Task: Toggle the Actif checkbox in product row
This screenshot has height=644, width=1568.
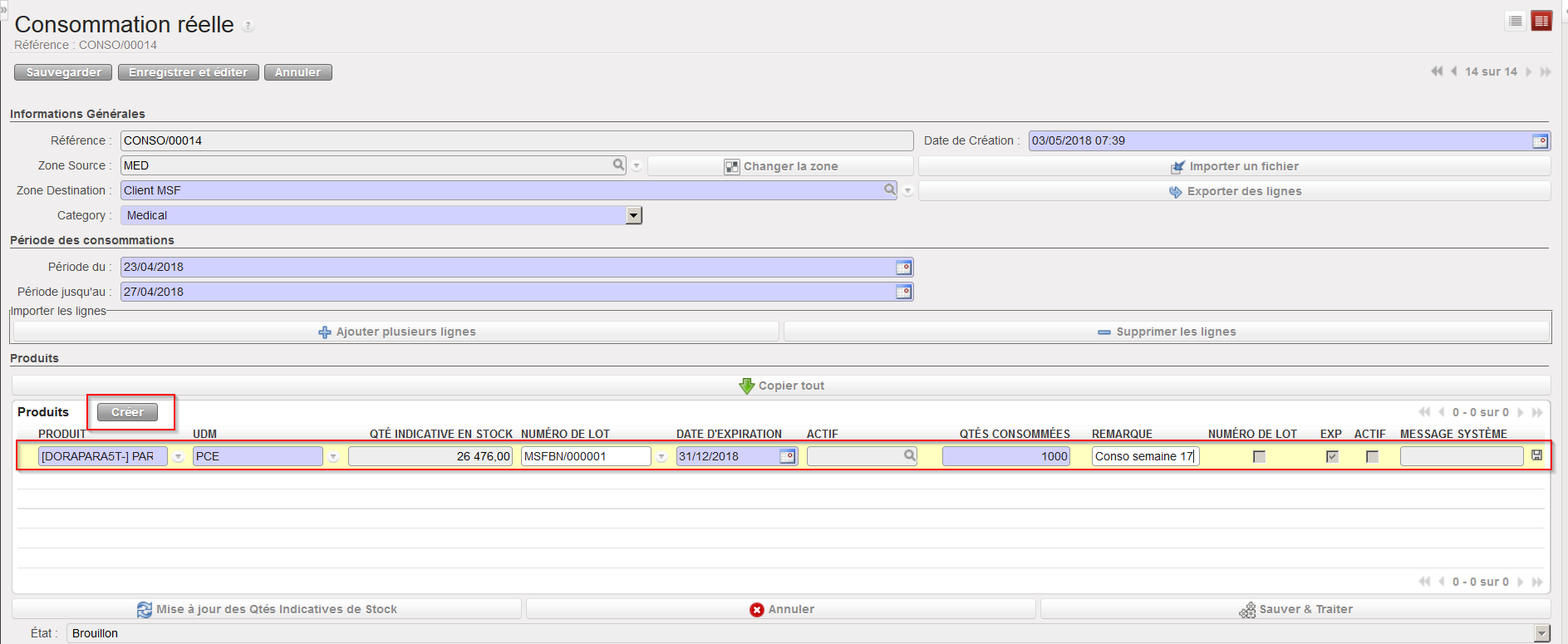Action: [x=1372, y=456]
